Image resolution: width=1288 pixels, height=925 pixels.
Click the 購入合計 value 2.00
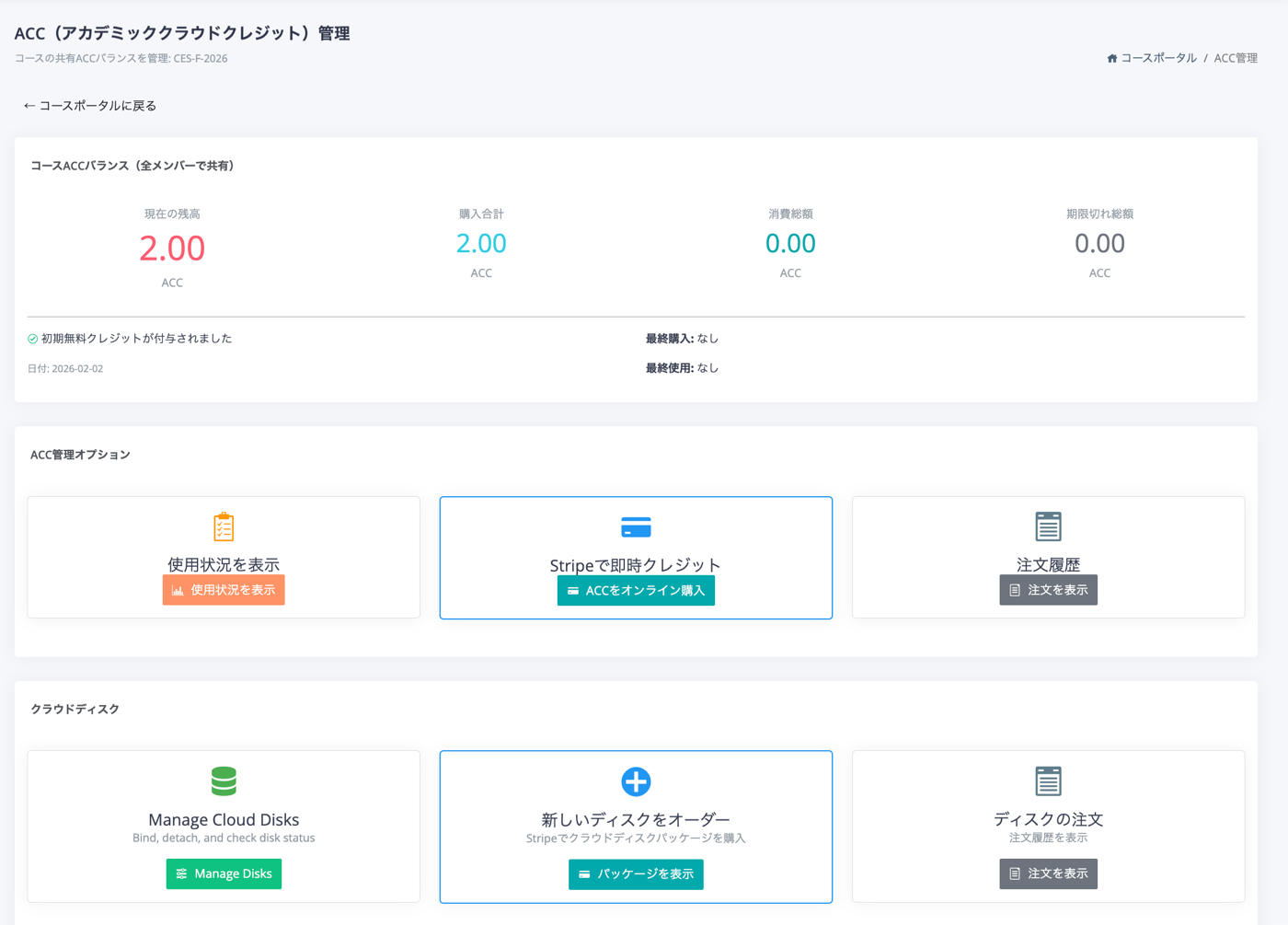click(x=481, y=243)
